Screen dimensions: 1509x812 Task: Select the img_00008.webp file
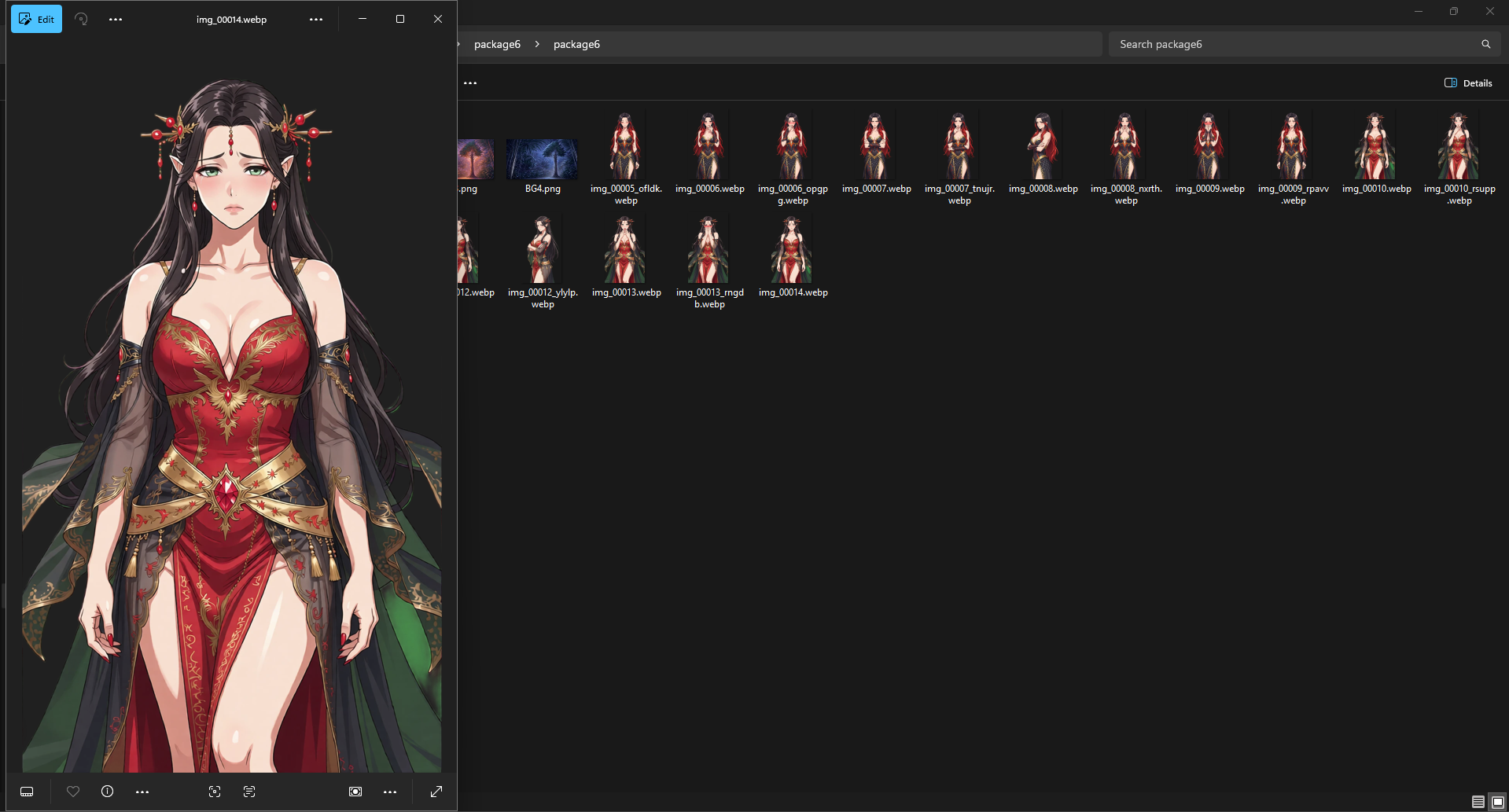(1043, 155)
